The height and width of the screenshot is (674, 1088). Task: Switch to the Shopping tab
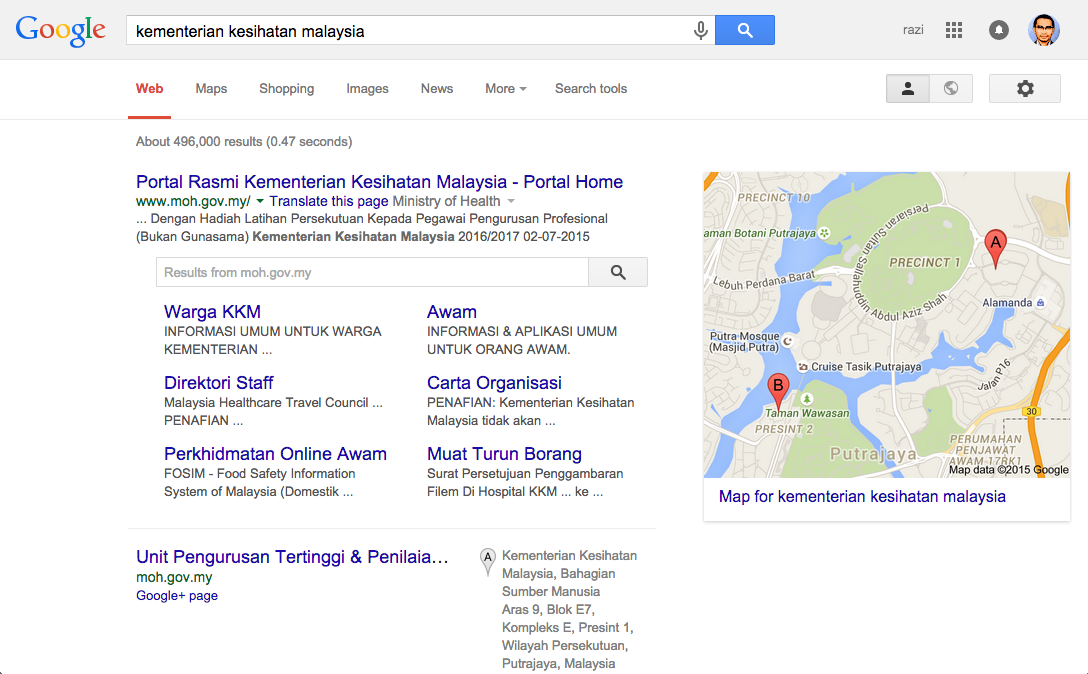tap(287, 89)
